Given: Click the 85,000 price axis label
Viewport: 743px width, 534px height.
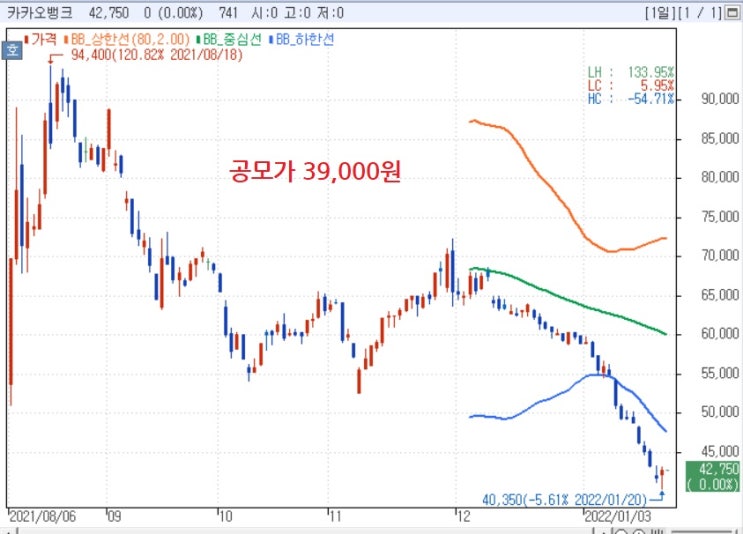Looking at the screenshot, I should pyautogui.click(x=720, y=138).
